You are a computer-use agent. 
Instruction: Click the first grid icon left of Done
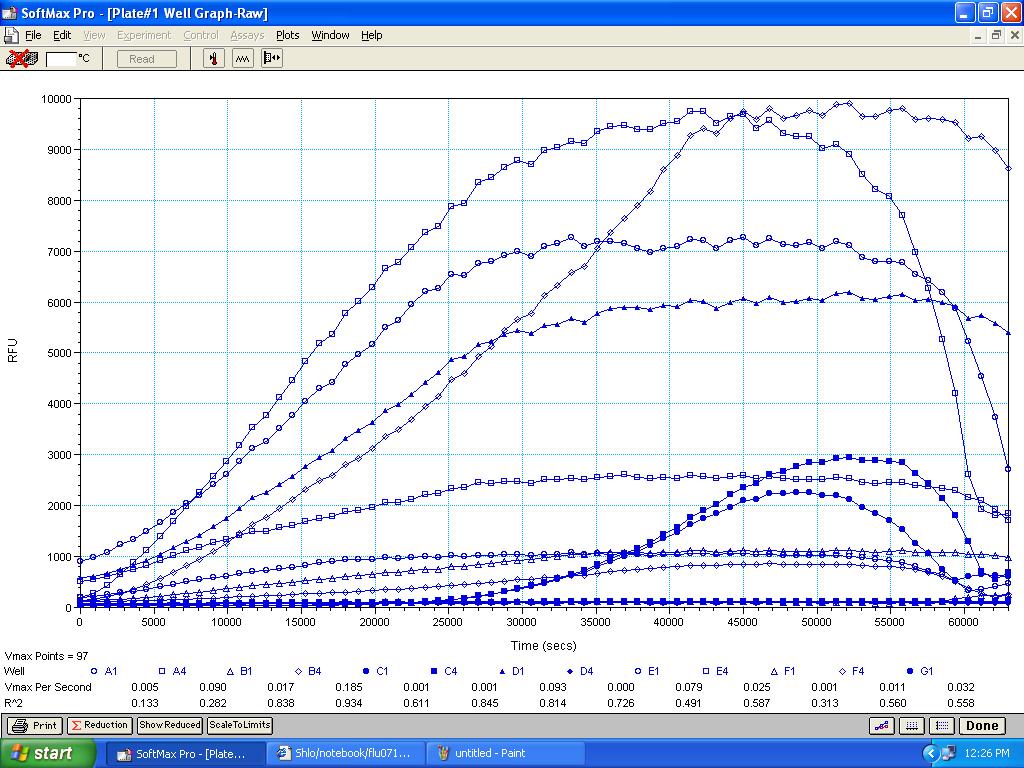click(x=912, y=726)
